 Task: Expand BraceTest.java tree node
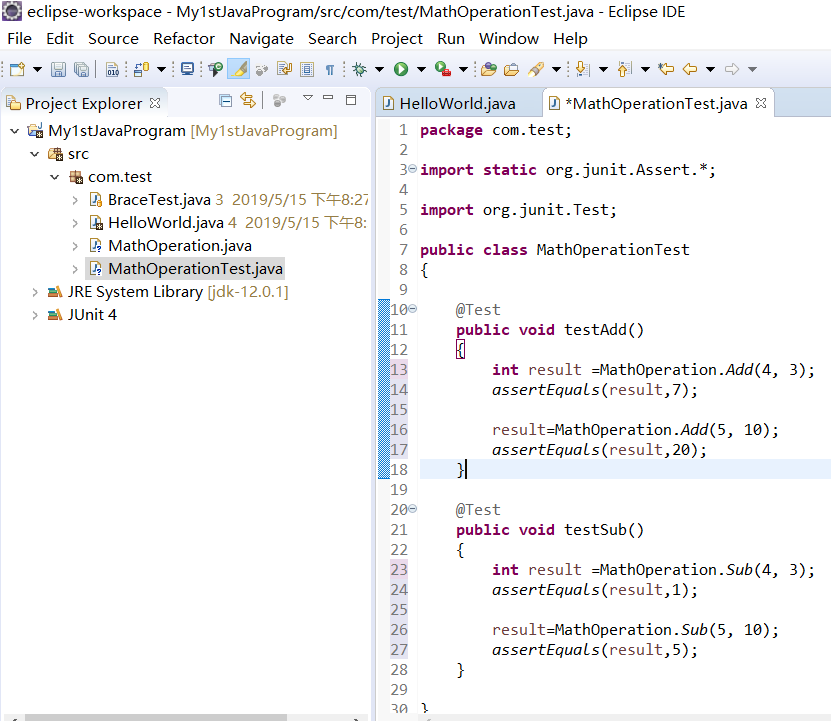point(75,200)
